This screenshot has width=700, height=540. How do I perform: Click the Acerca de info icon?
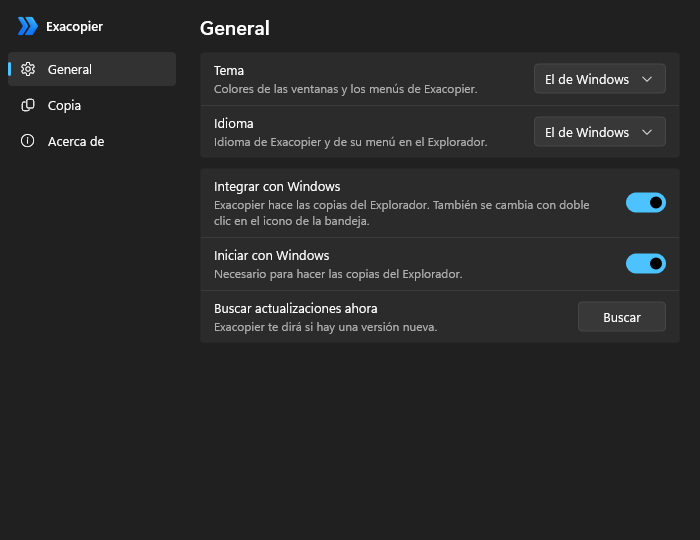click(x=28, y=141)
